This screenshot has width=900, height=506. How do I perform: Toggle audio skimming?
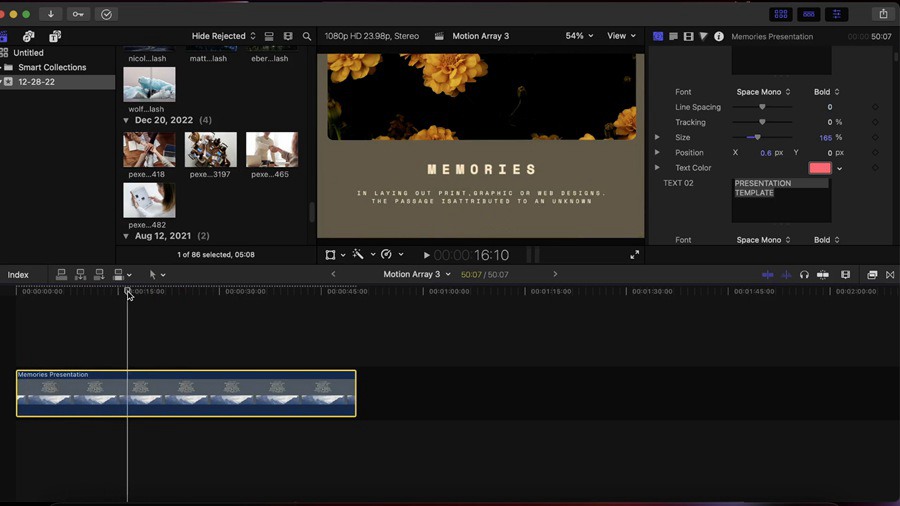click(x=786, y=275)
